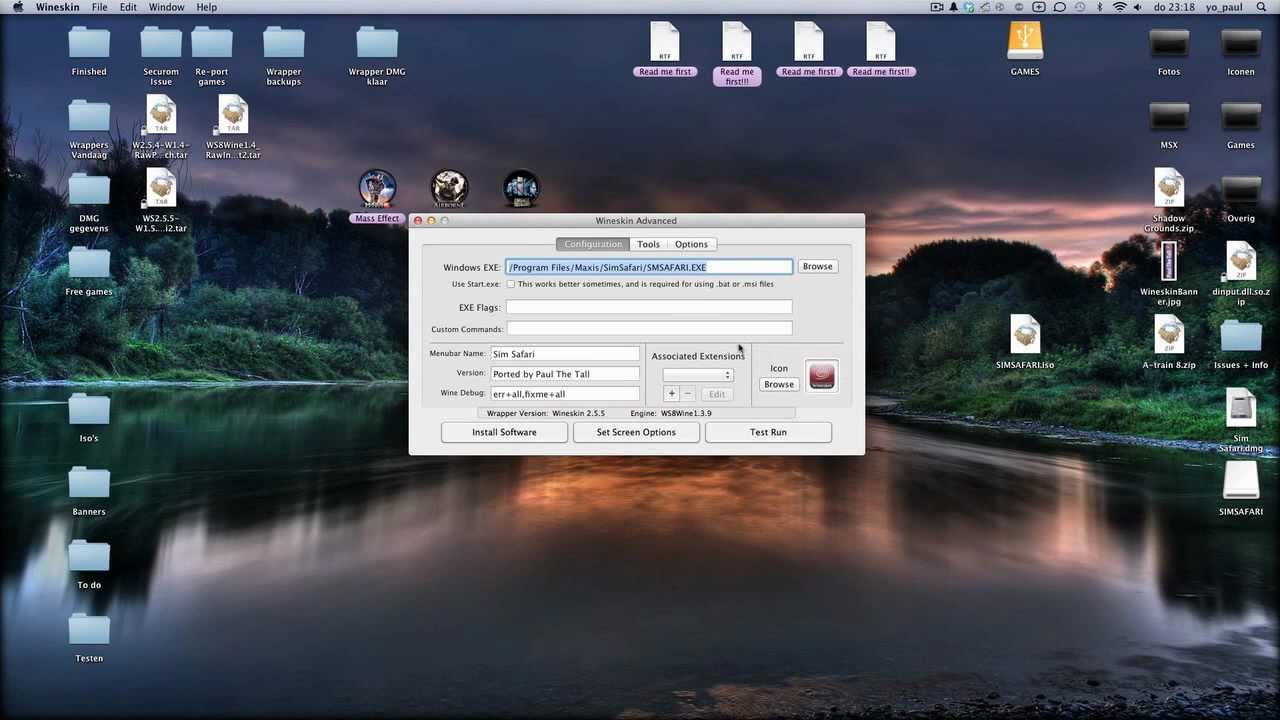Click the 'Wineskin 2.5.5' wrapper version text

[x=578, y=413]
